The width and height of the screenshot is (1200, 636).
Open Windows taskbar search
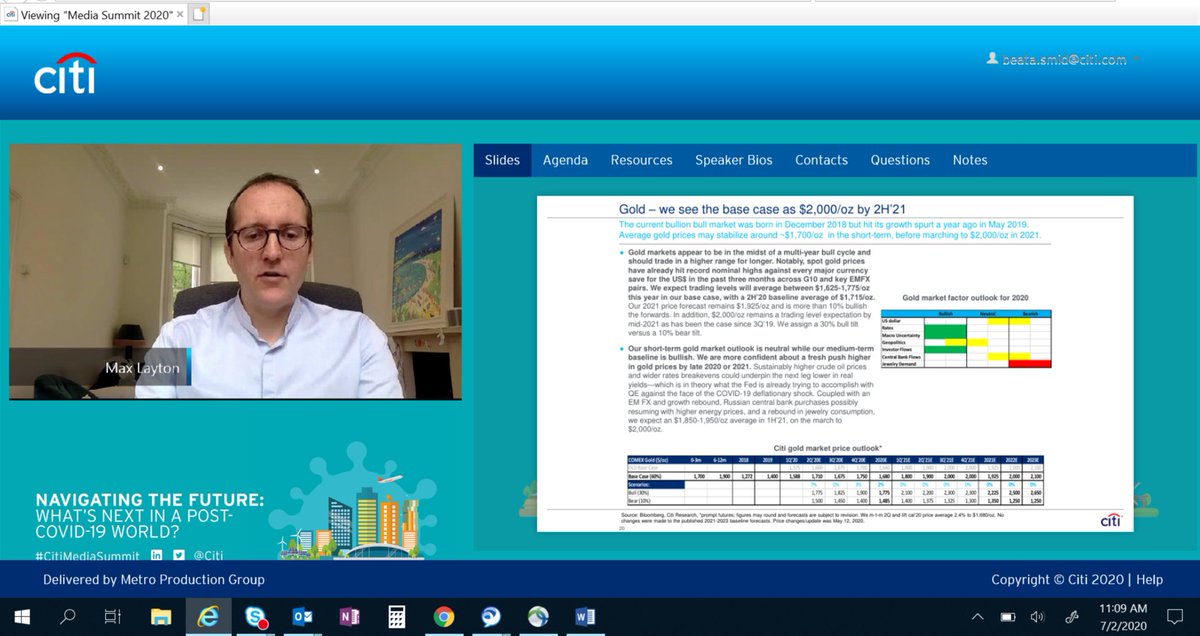(x=67, y=616)
